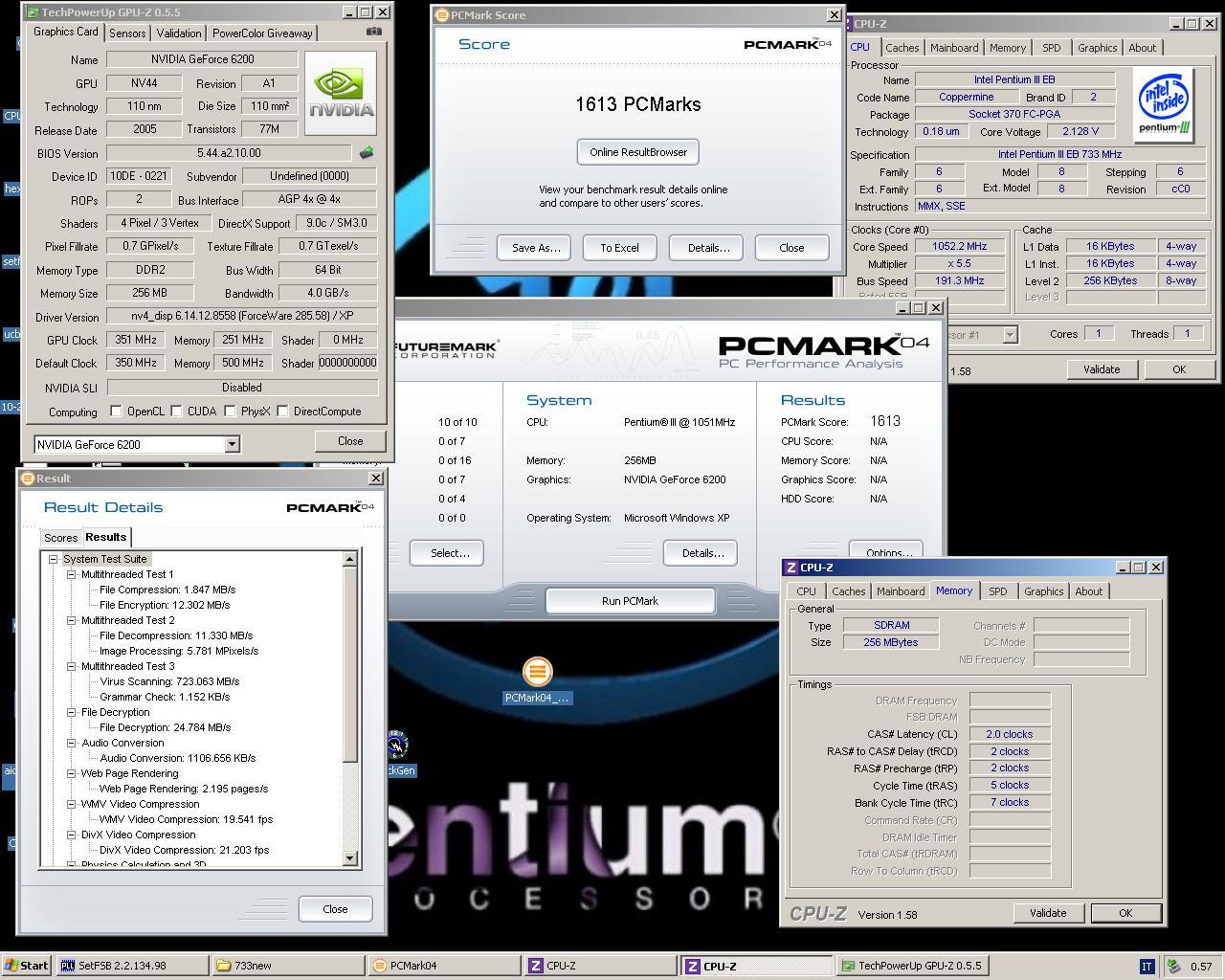The width and height of the screenshot is (1225, 980).
Task: Collapse the Audio Conversion node
Action: tap(72, 743)
